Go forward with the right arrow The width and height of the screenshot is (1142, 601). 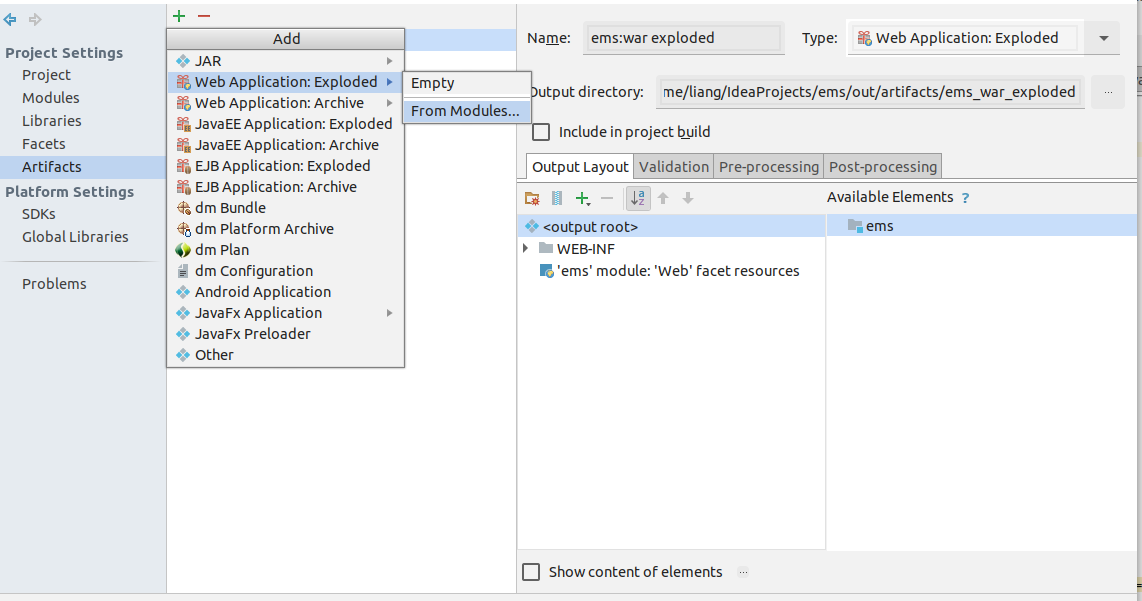point(35,20)
